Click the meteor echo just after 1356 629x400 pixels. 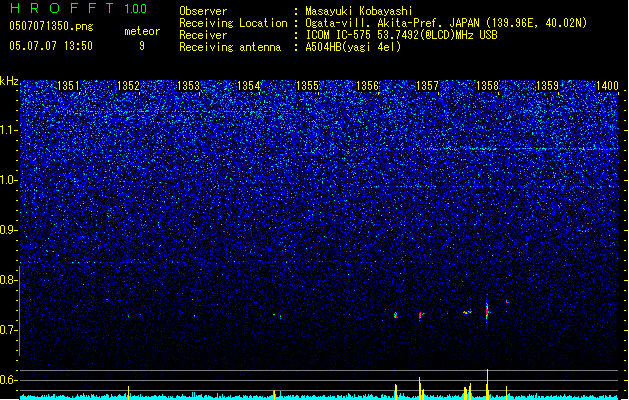[396, 315]
